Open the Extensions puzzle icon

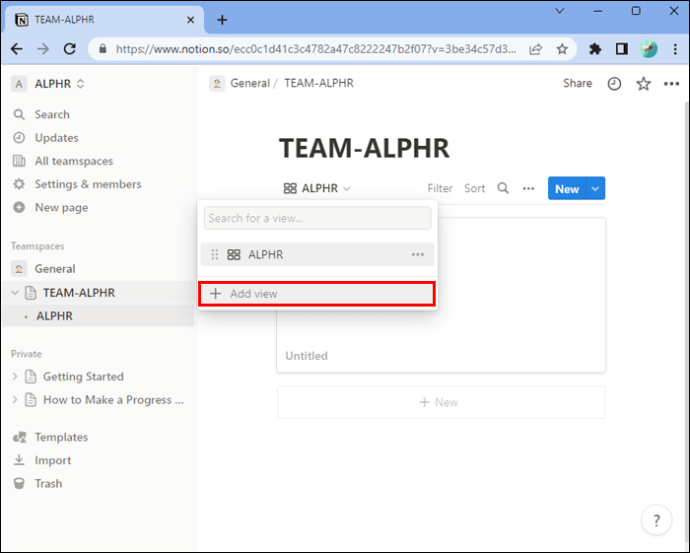(x=595, y=49)
